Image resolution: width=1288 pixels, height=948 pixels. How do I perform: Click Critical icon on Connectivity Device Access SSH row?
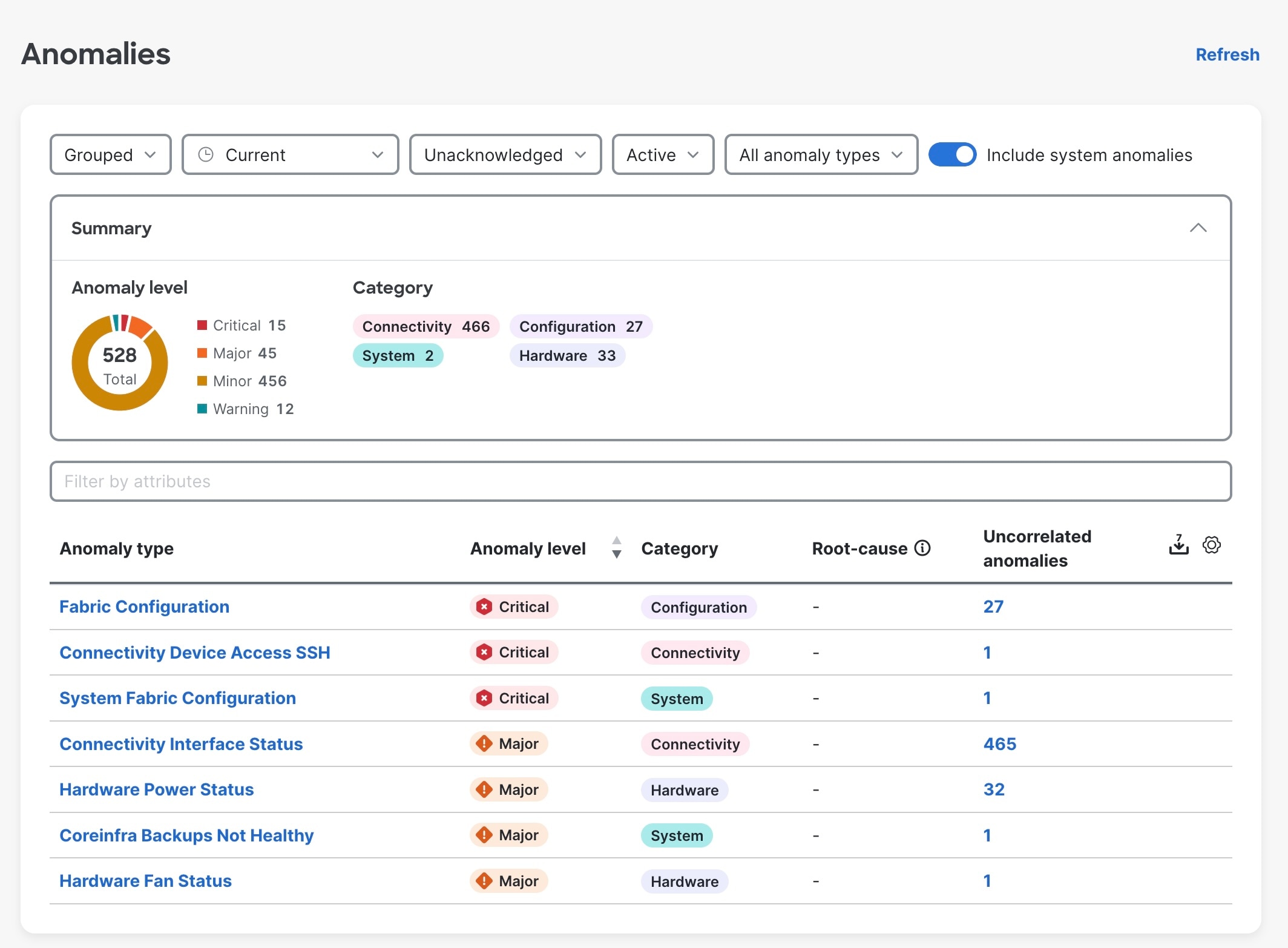(484, 652)
